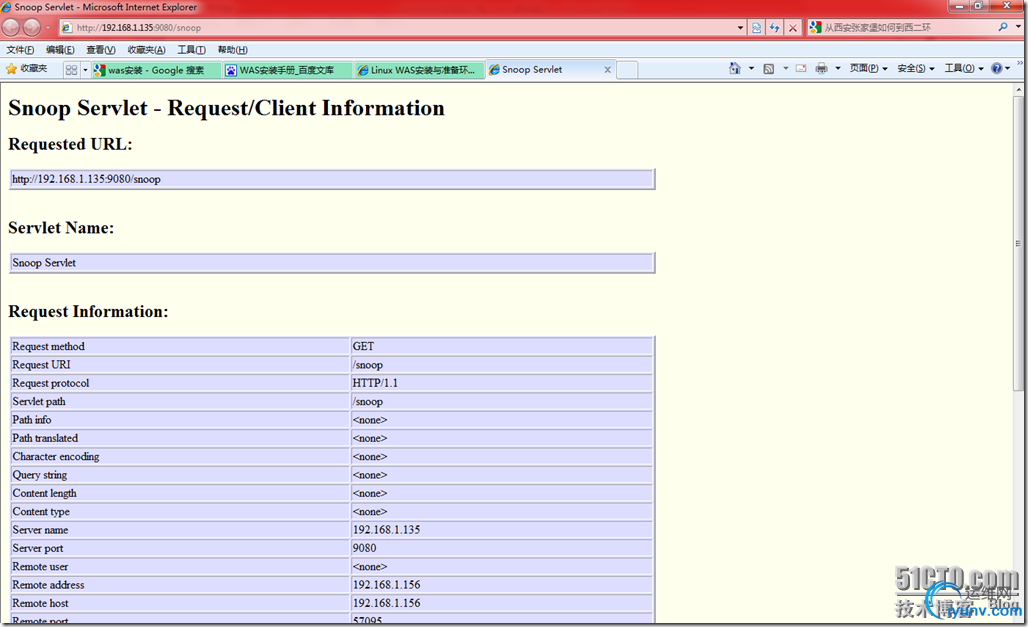The image size is (1028, 627).
Task: Expand the command bar overflow chevron
Action: click(x=1020, y=63)
